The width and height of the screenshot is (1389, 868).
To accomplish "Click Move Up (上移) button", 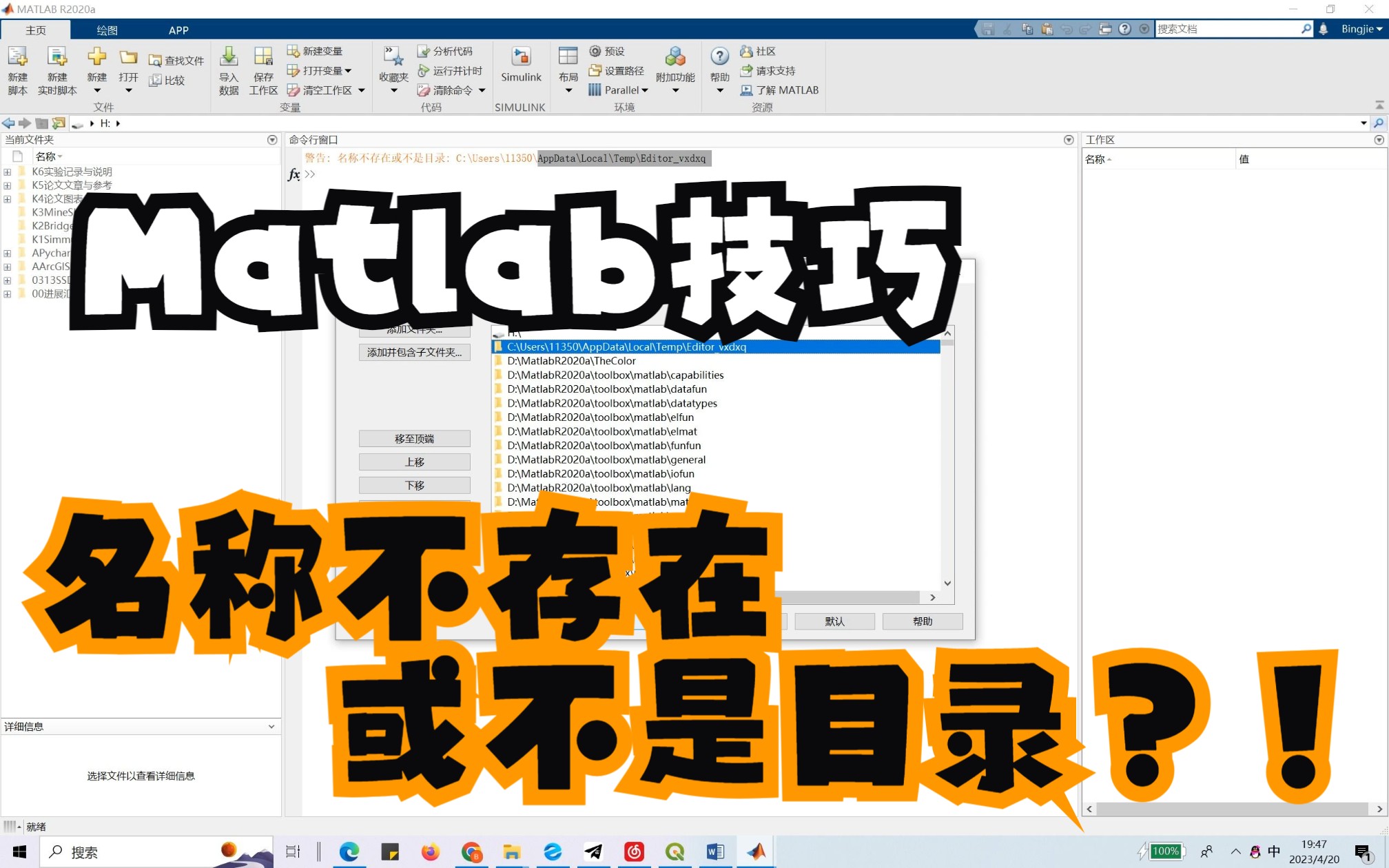I will point(414,462).
